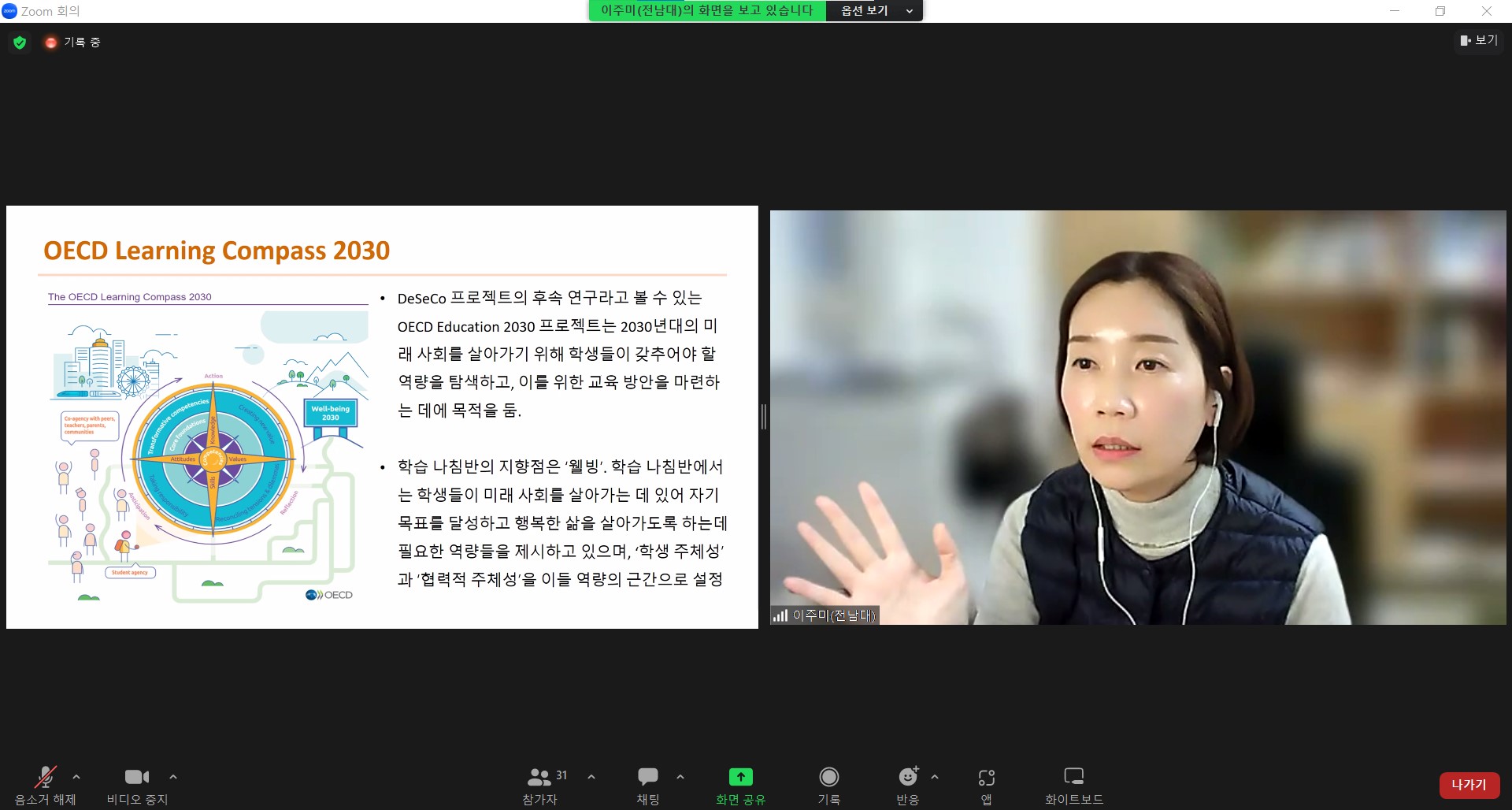Click the Zoom logo in title bar
The height and width of the screenshot is (810, 1512).
(9, 11)
